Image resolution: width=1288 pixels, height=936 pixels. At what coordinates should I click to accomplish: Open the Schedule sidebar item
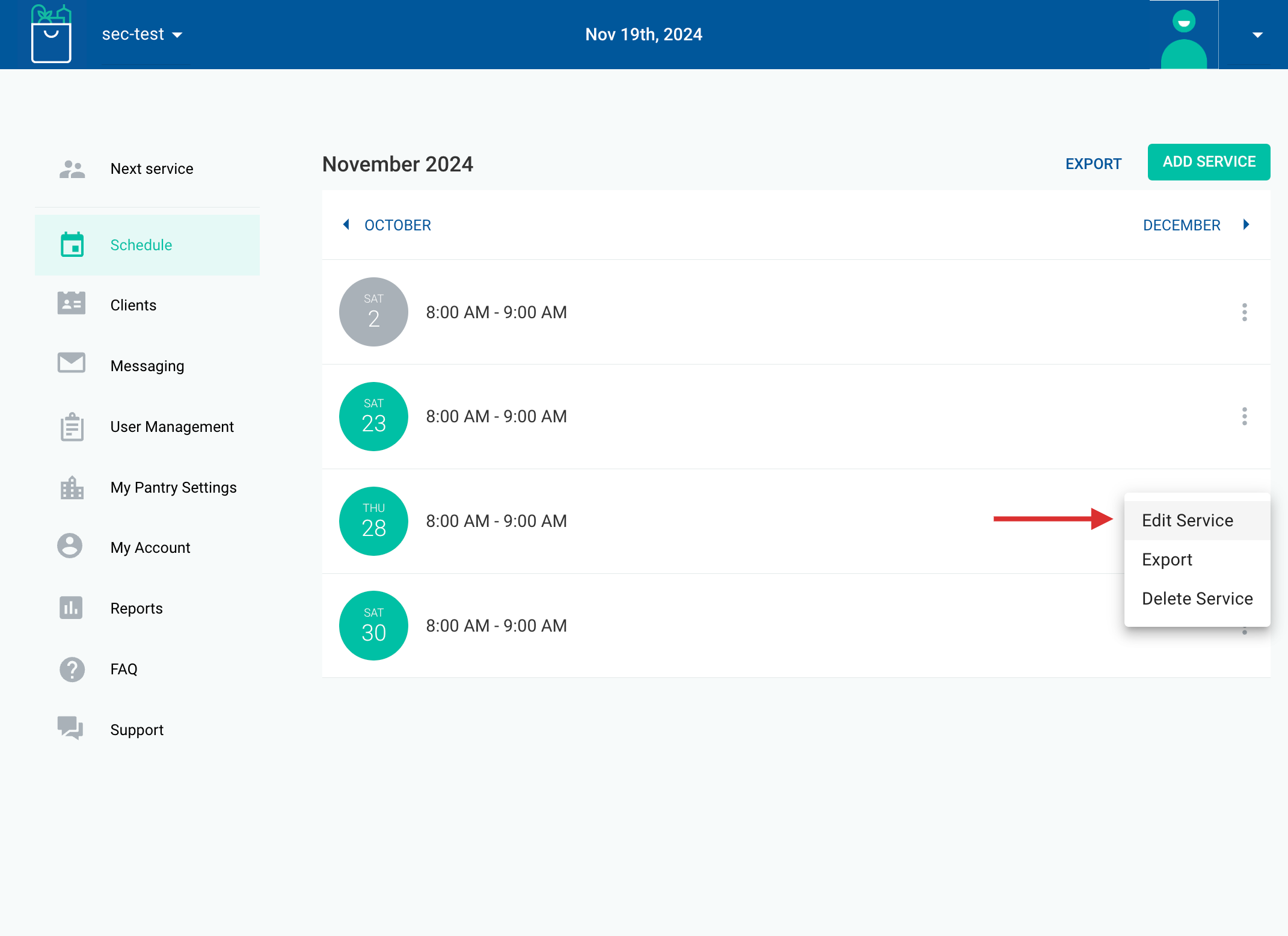[147, 245]
